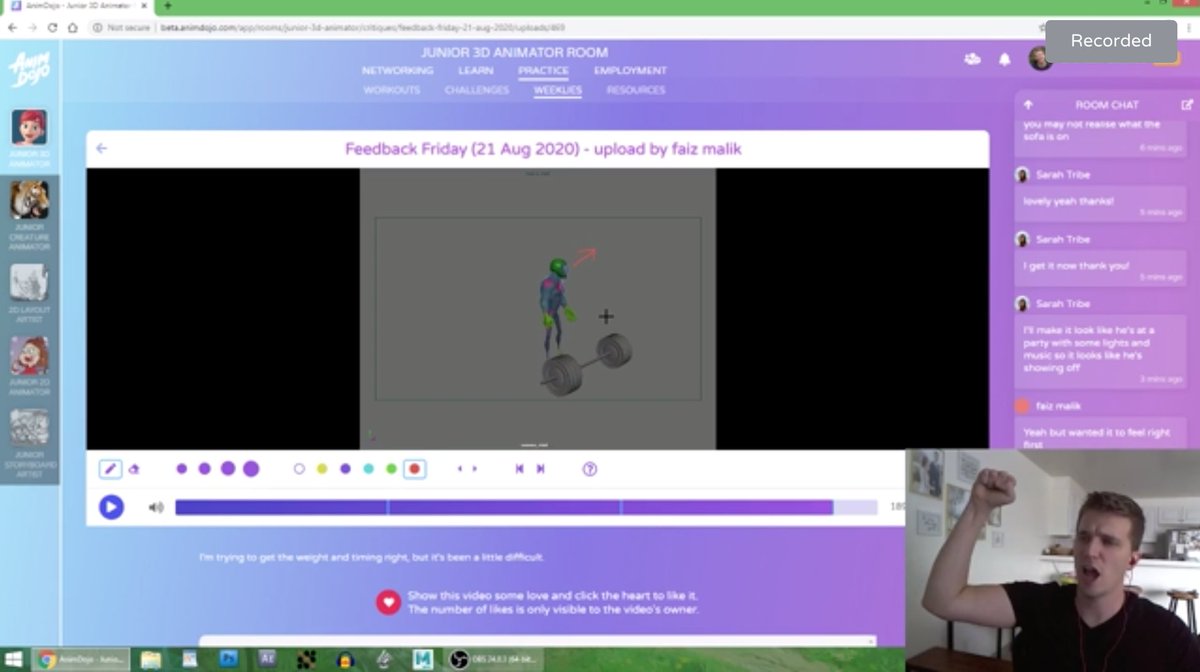
Task: Click faiz malik's name in chat
Action: tap(1058, 406)
